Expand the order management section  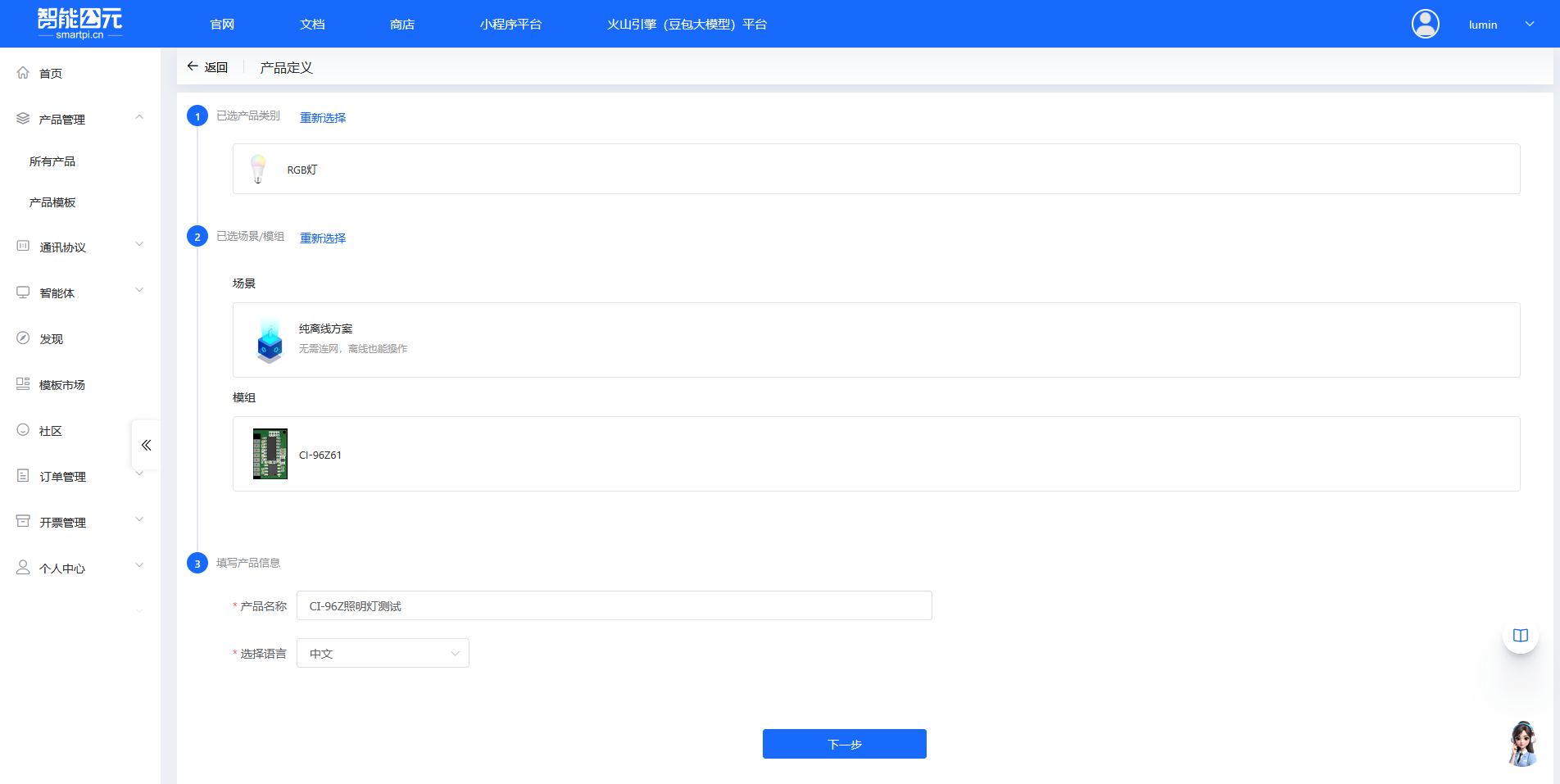pos(139,474)
